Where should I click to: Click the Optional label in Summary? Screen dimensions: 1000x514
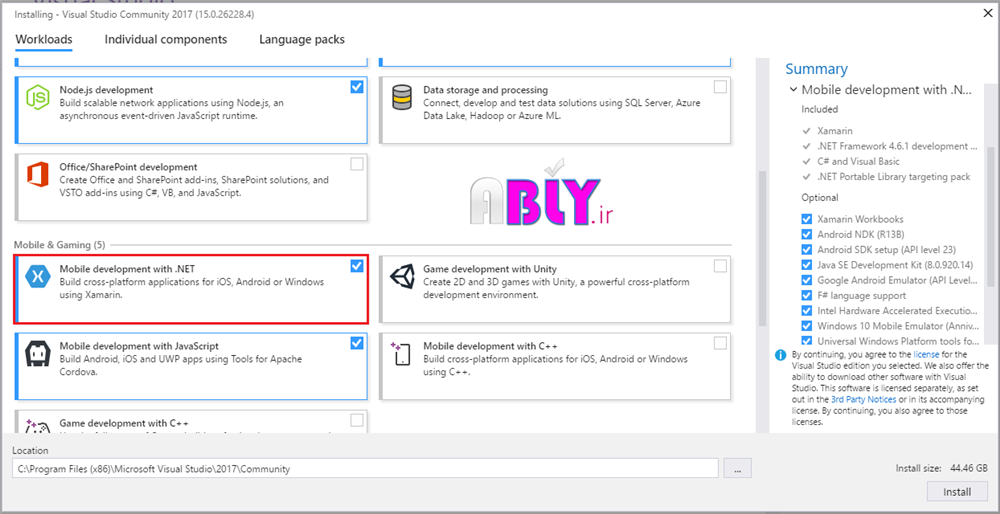click(x=820, y=198)
